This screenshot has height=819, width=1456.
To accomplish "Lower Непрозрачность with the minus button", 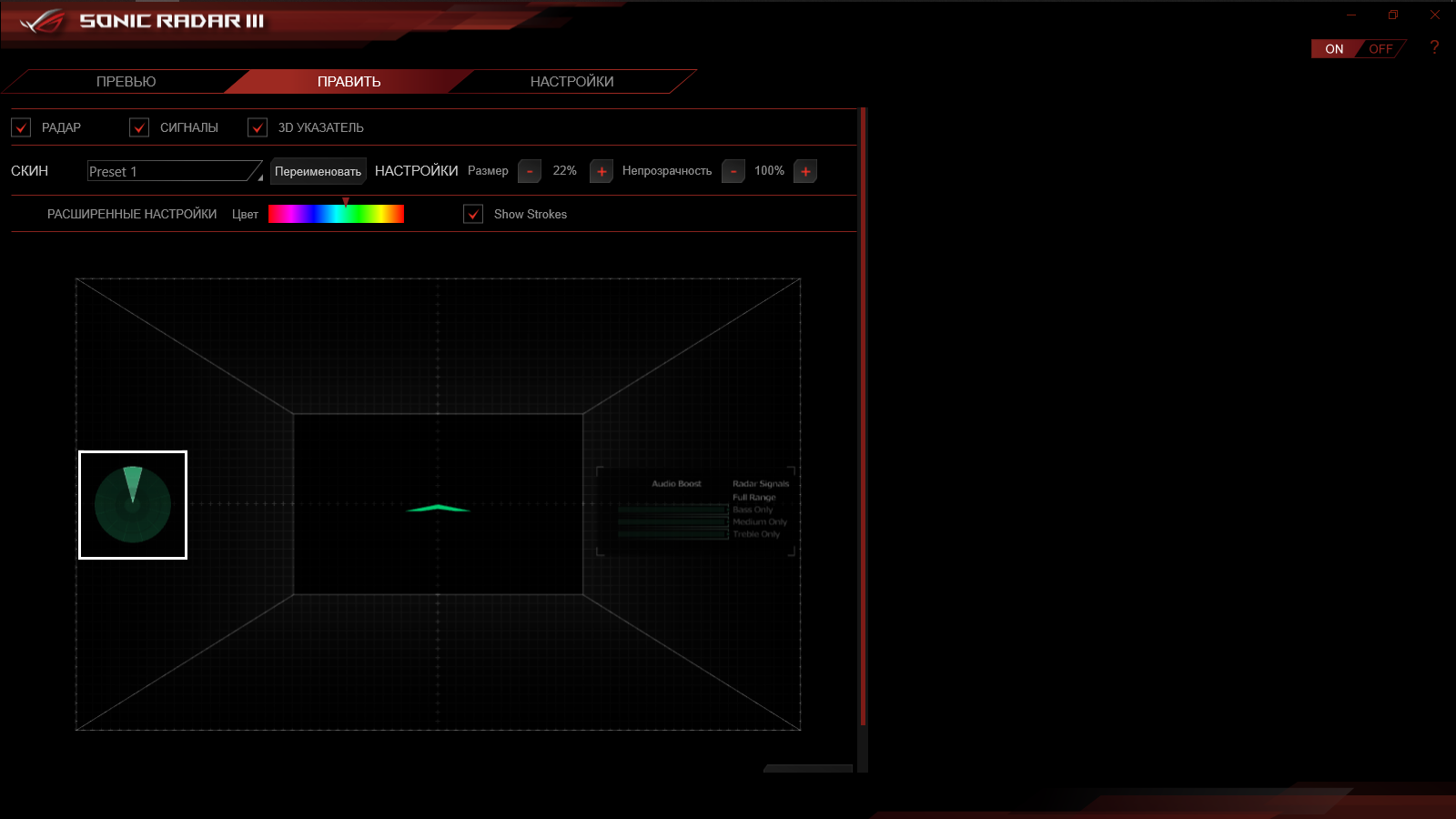I will click(733, 171).
